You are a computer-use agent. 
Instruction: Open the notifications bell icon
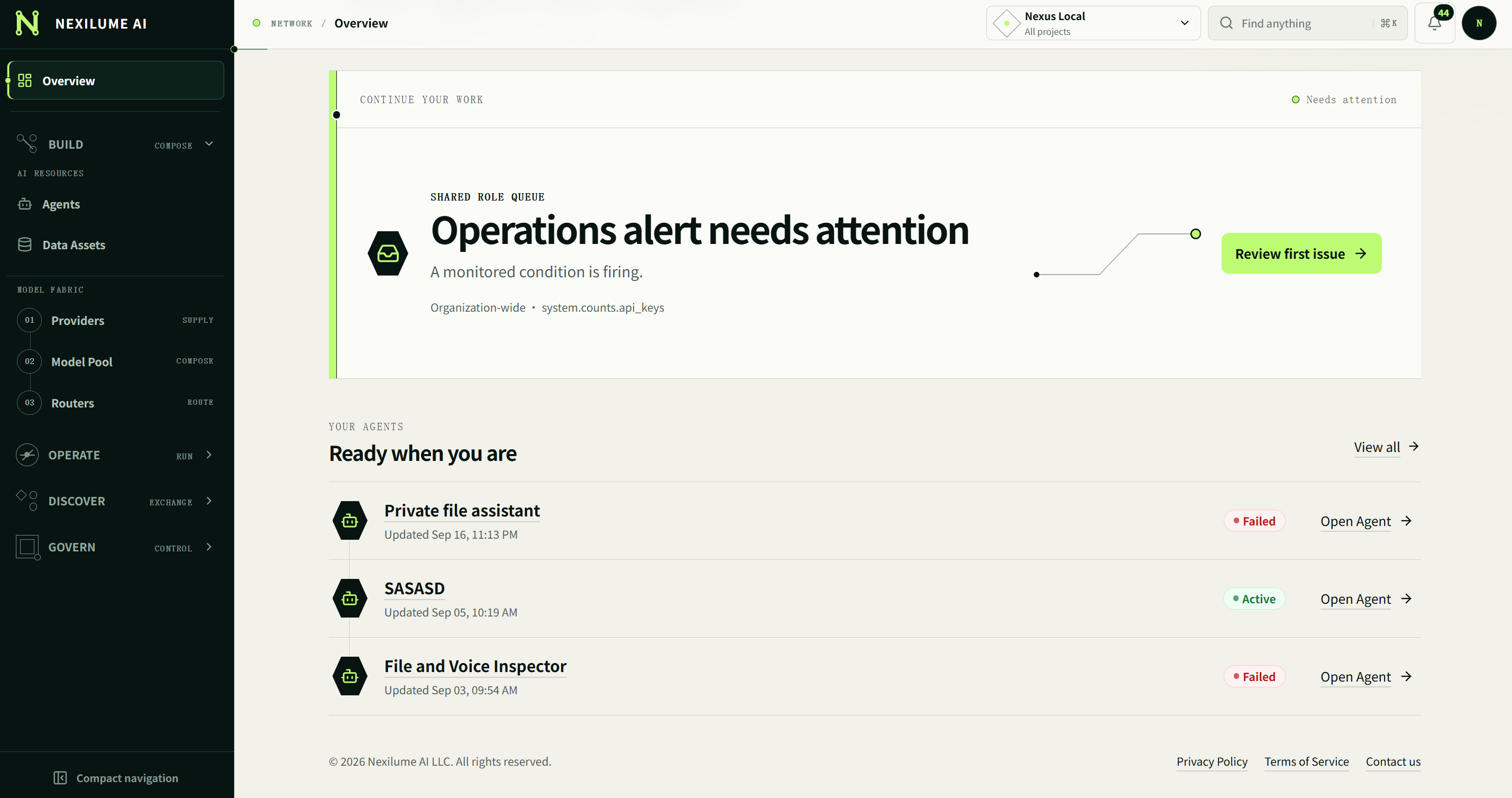(1434, 23)
